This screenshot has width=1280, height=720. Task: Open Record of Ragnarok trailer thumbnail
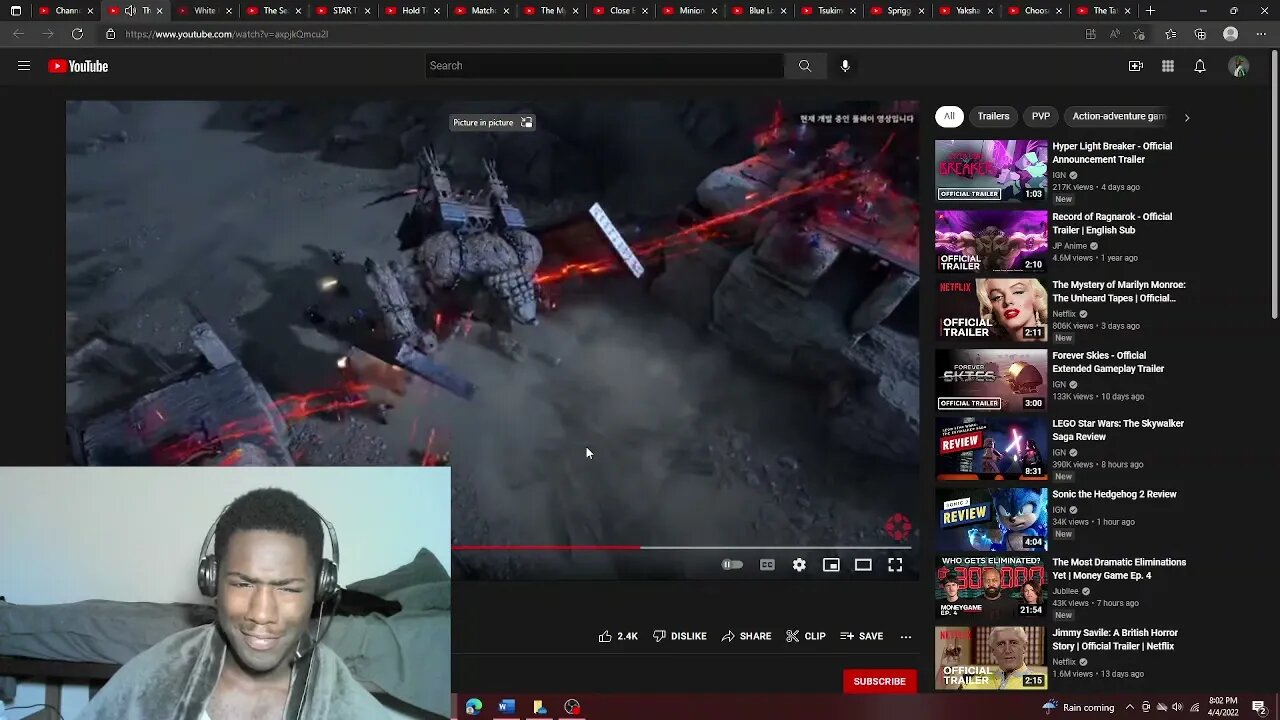tap(991, 240)
